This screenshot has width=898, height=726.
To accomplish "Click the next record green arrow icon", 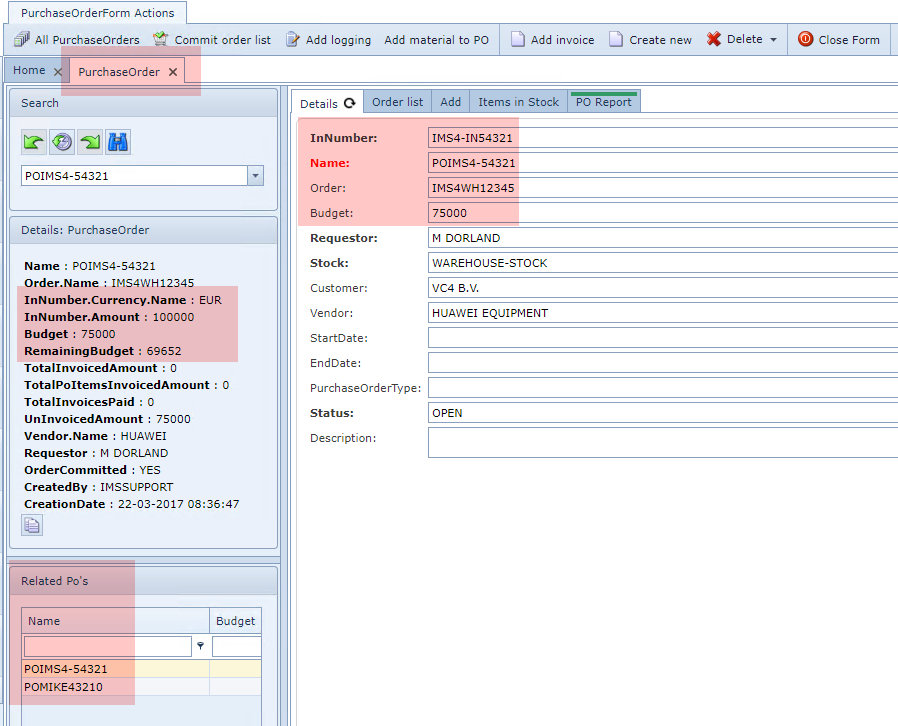I will 90,142.
